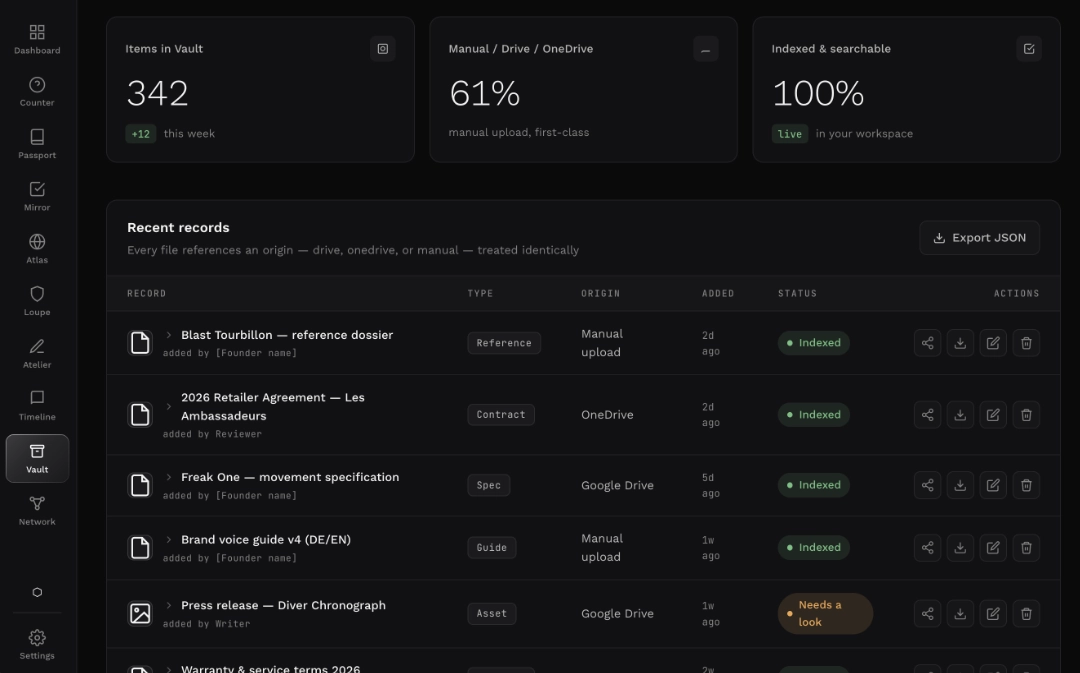Delete the Press release Diver Chronograph
The height and width of the screenshot is (673, 1080).
(1026, 614)
